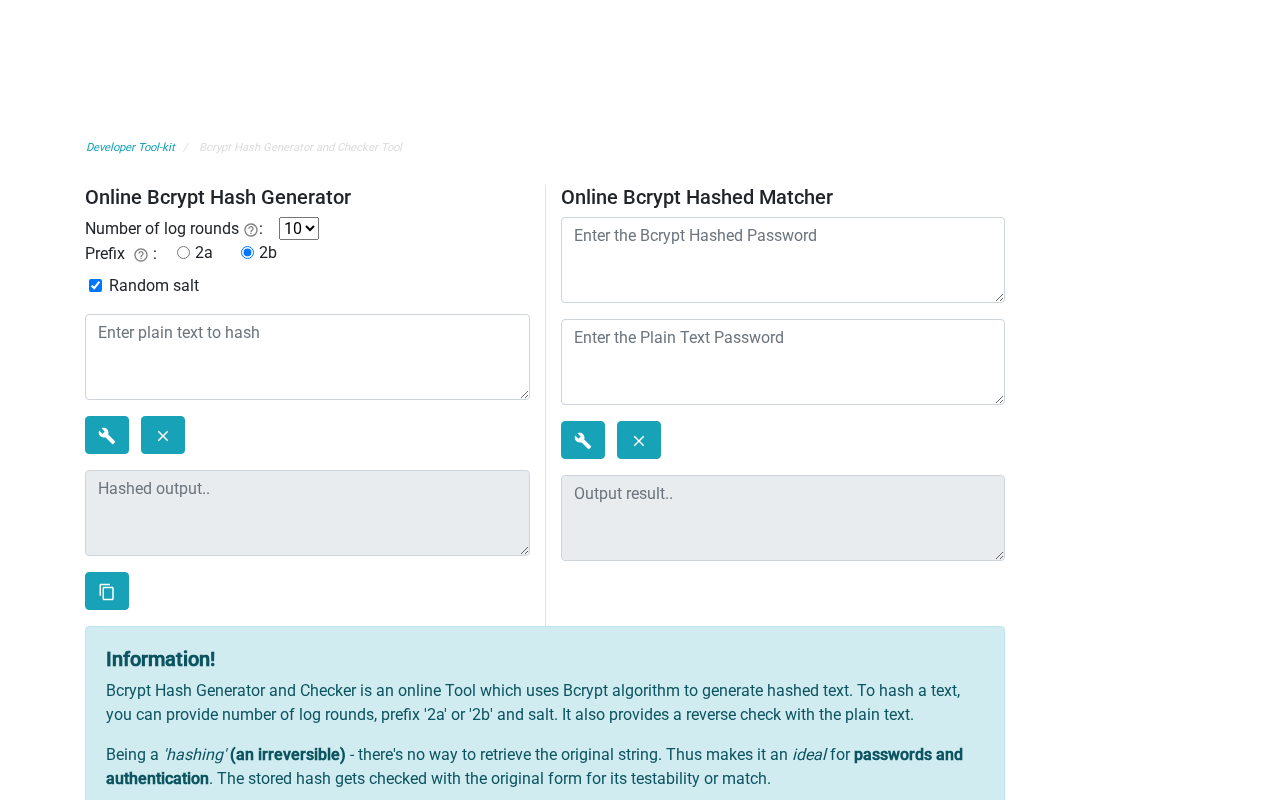
Task: Click the Hashed output text area
Action: tap(307, 513)
